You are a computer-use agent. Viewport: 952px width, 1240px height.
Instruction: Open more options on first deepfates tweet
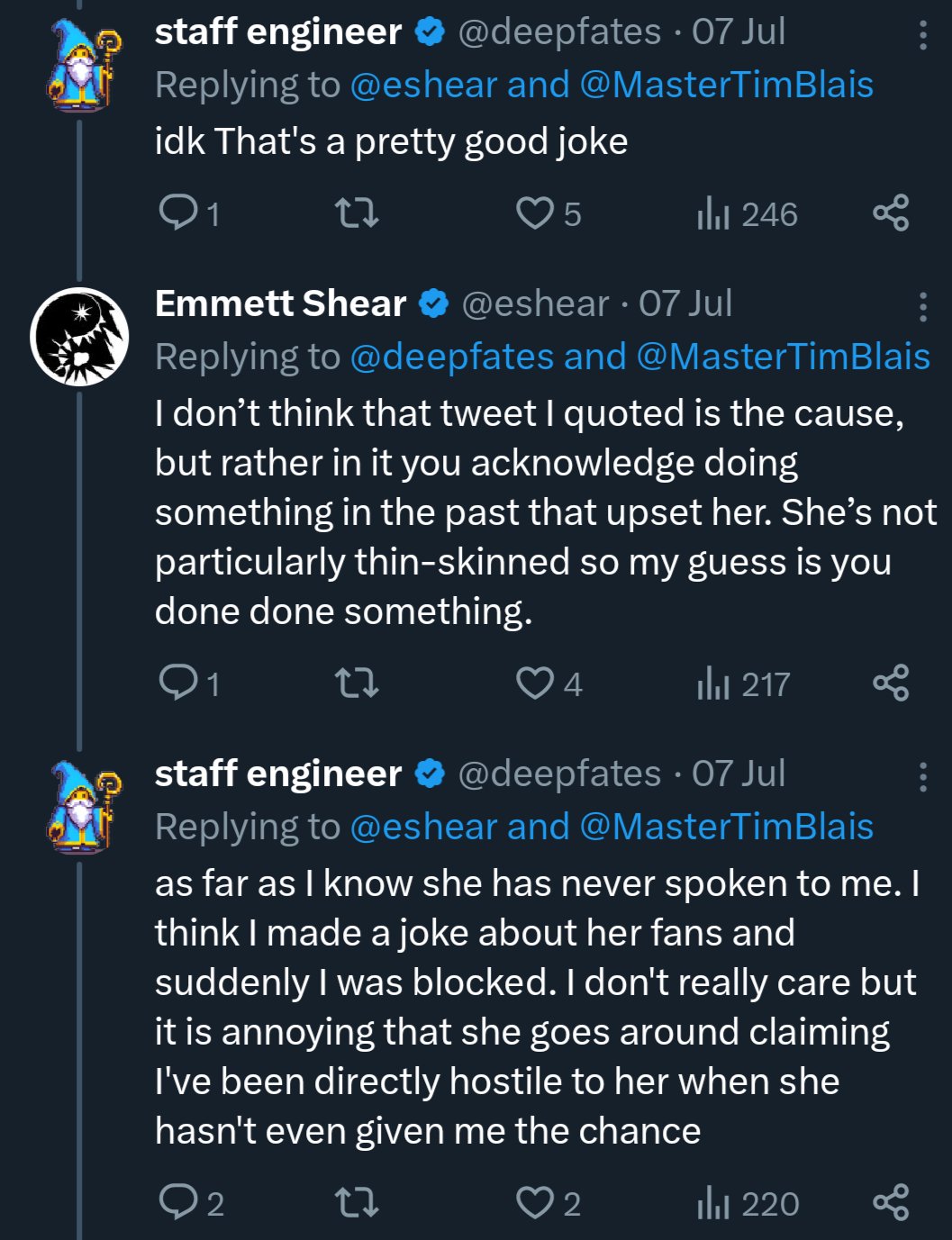click(922, 35)
